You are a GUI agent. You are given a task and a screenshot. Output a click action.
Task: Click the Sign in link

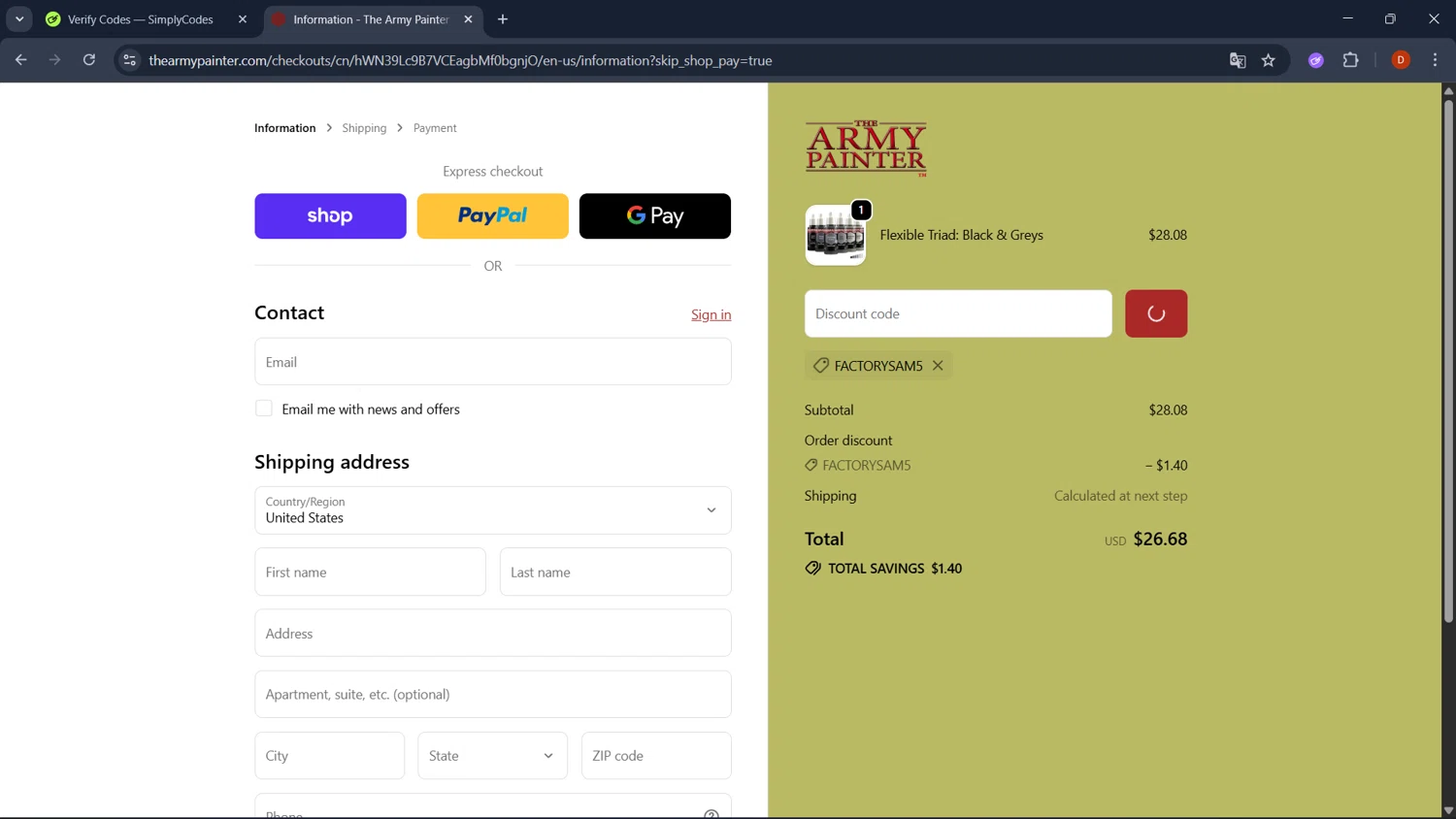[711, 314]
